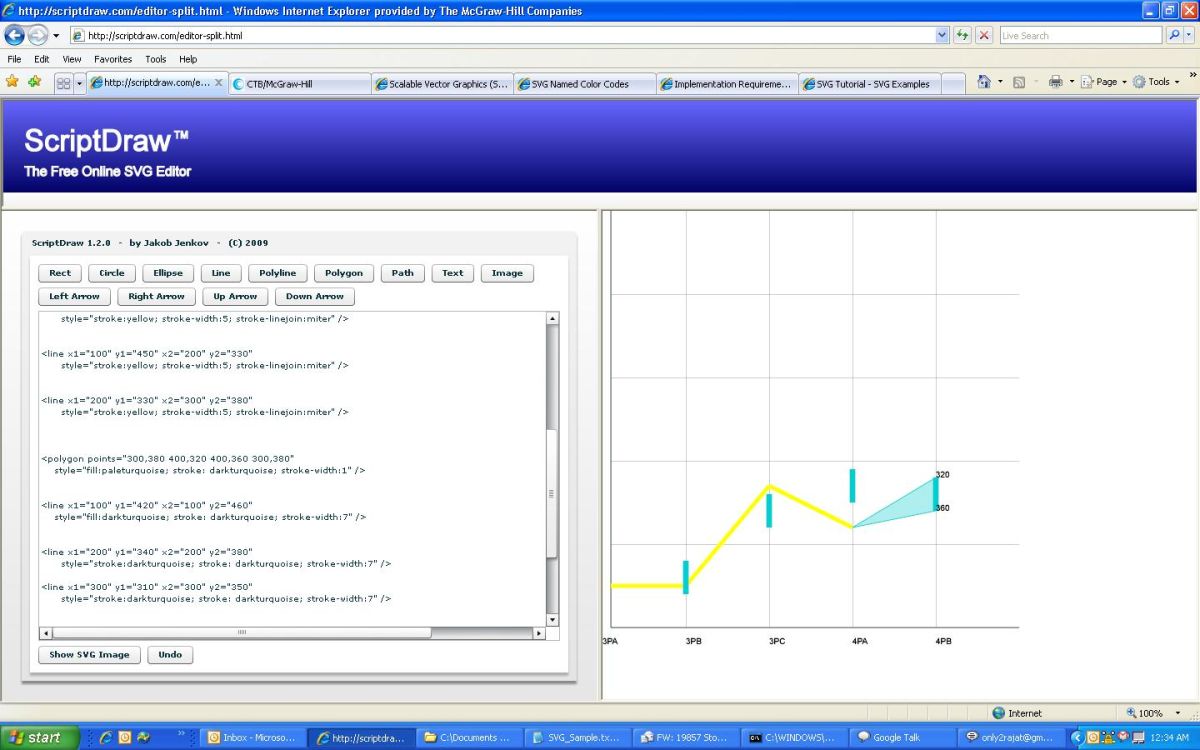Click the polygon points line in code
Viewport: 1200px width, 750px height.
(x=168, y=458)
